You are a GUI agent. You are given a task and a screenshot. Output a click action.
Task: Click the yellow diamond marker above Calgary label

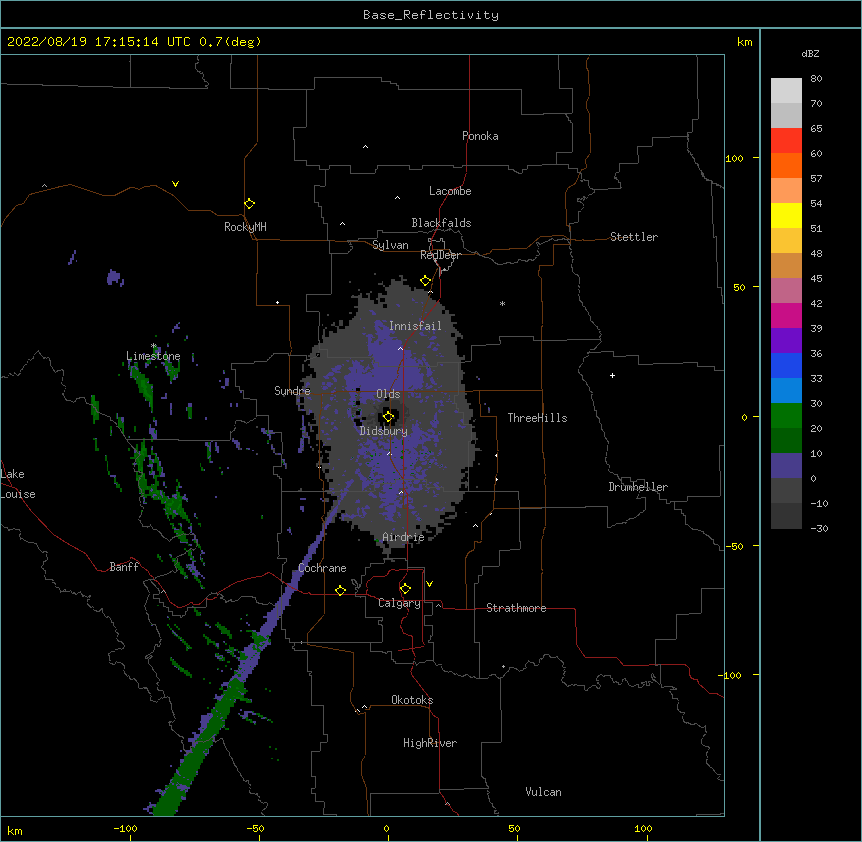(405, 589)
